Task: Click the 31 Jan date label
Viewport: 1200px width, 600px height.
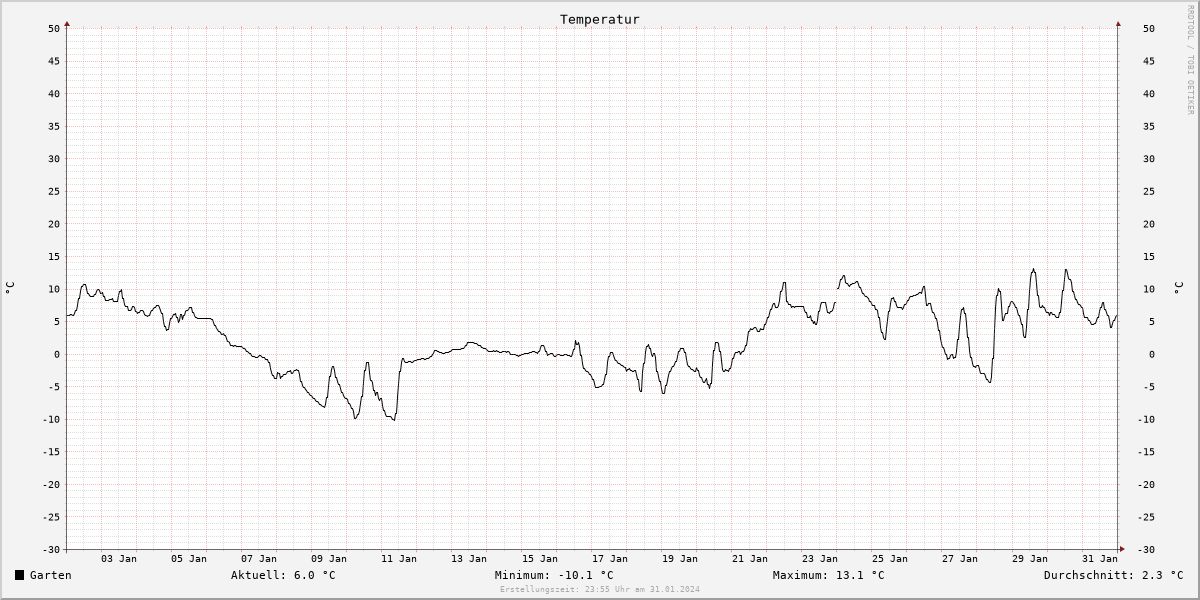Action: pyautogui.click(x=1100, y=558)
